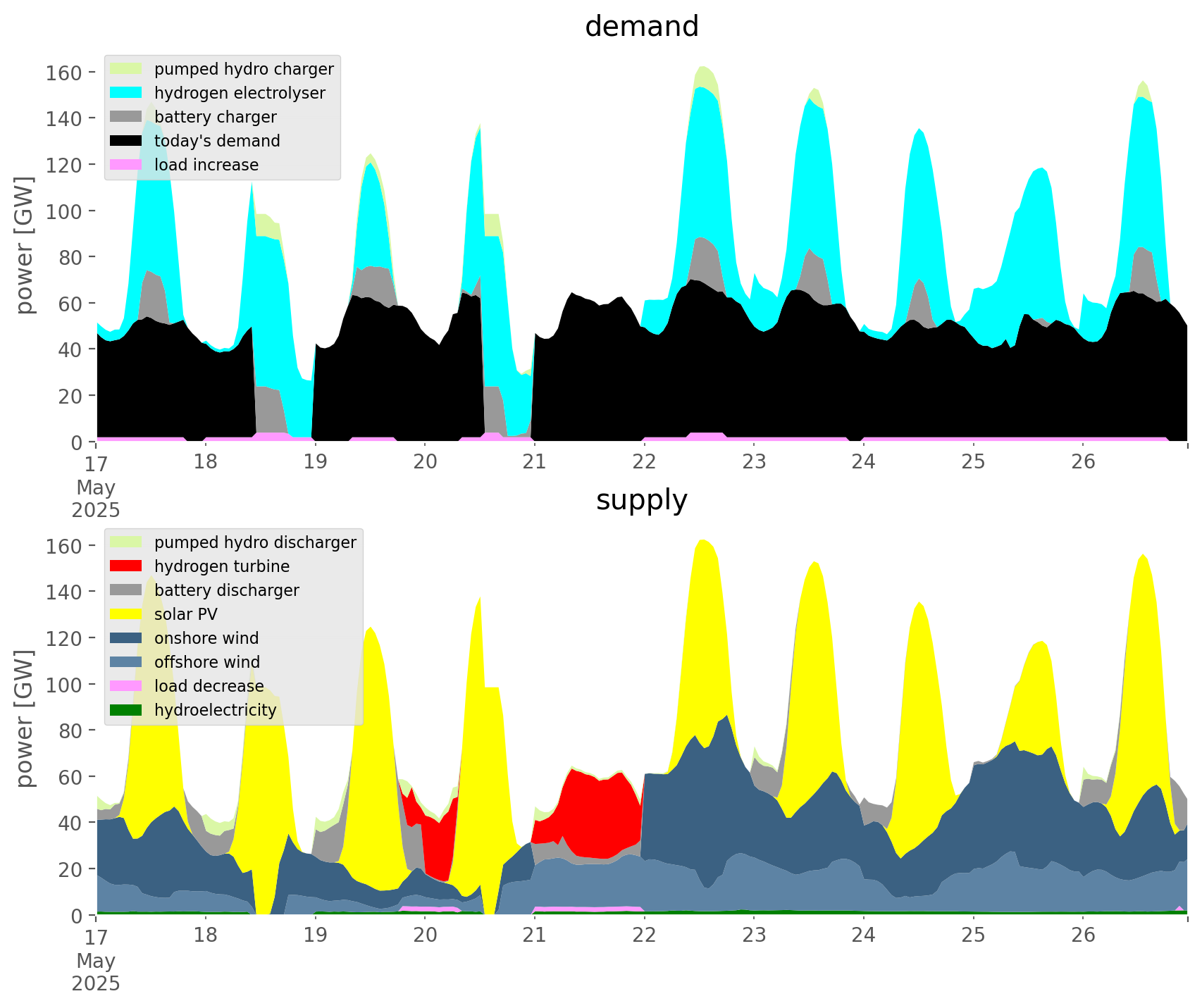Click the 'load decrease' legend label

(209, 686)
